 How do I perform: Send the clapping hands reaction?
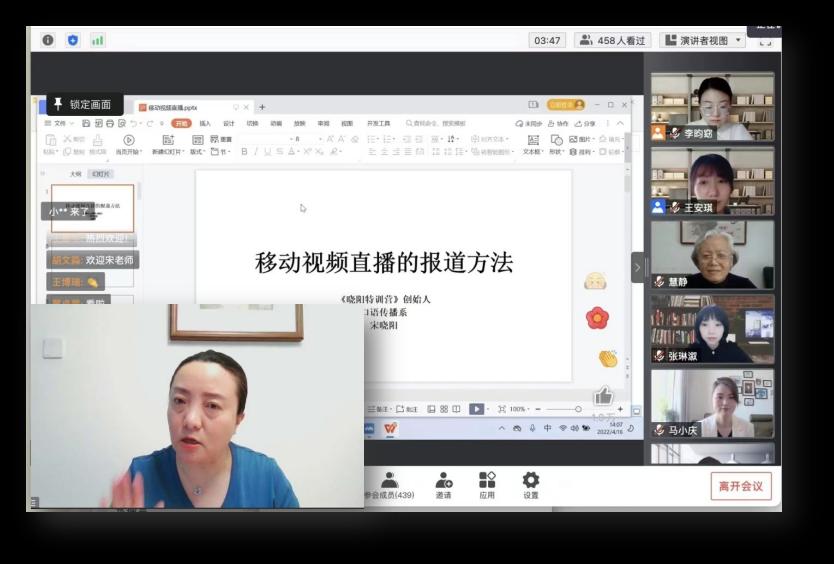coord(607,358)
